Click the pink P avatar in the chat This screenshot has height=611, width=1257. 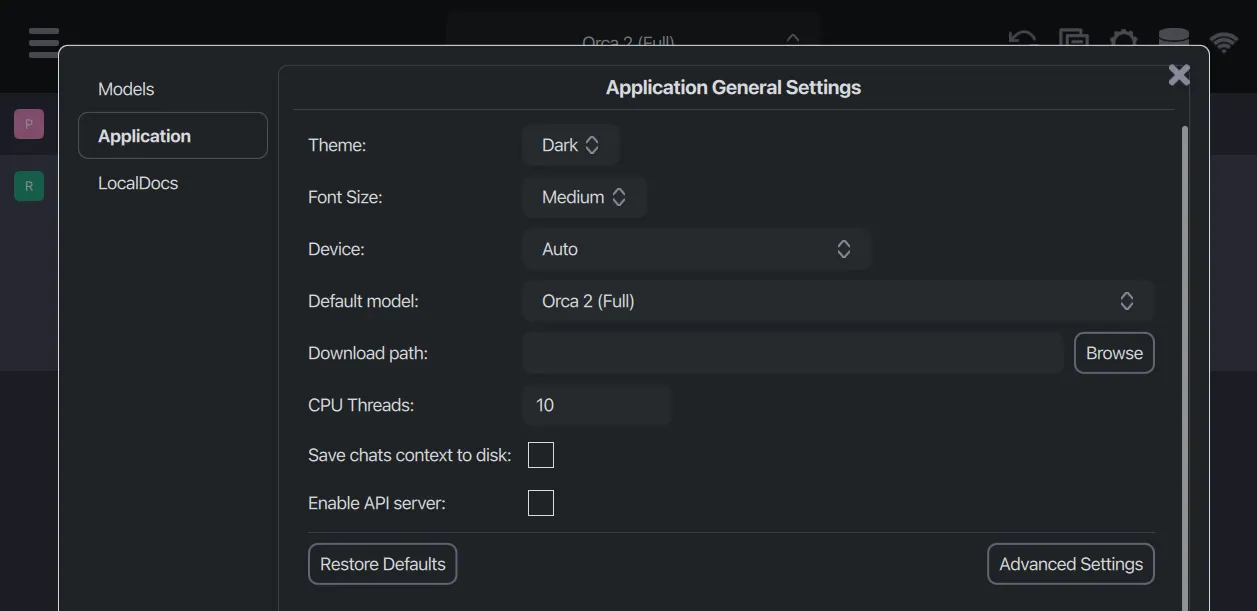(29, 124)
